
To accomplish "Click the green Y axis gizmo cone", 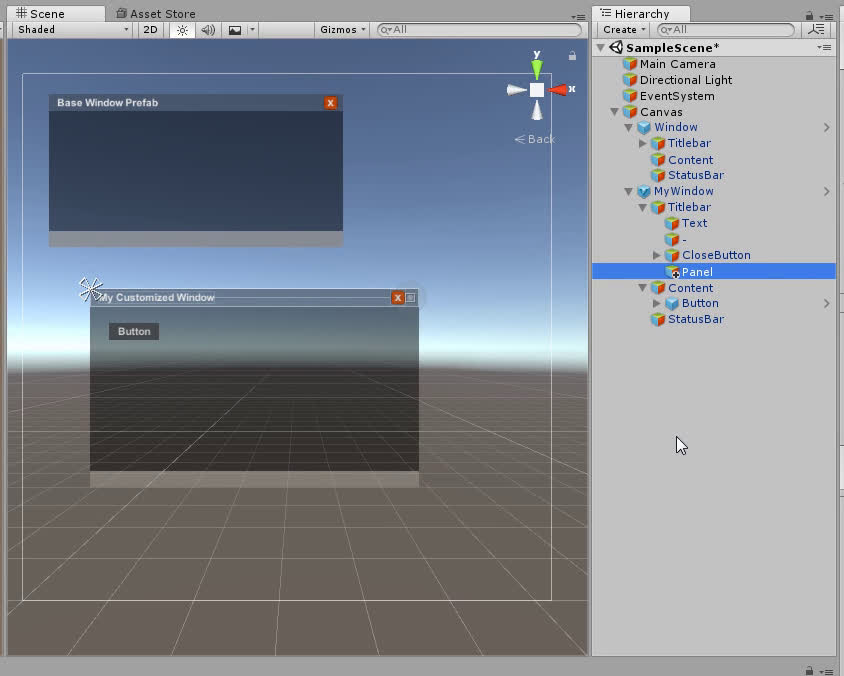I will (x=537, y=69).
